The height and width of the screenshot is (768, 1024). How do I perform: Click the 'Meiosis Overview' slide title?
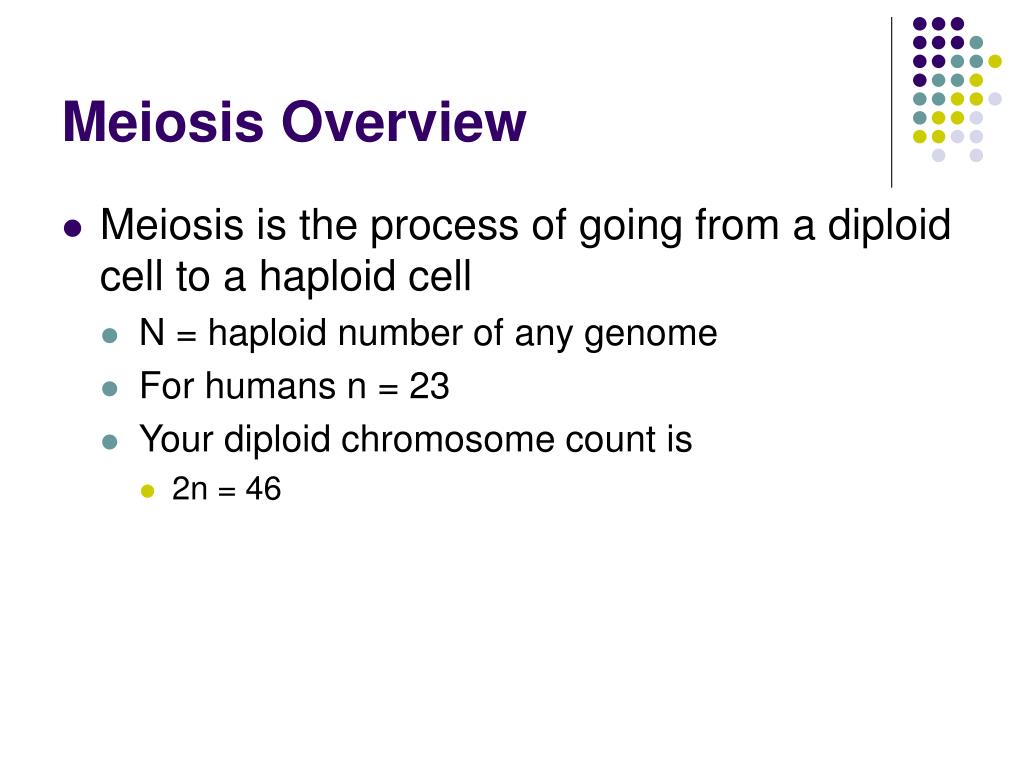pos(294,121)
